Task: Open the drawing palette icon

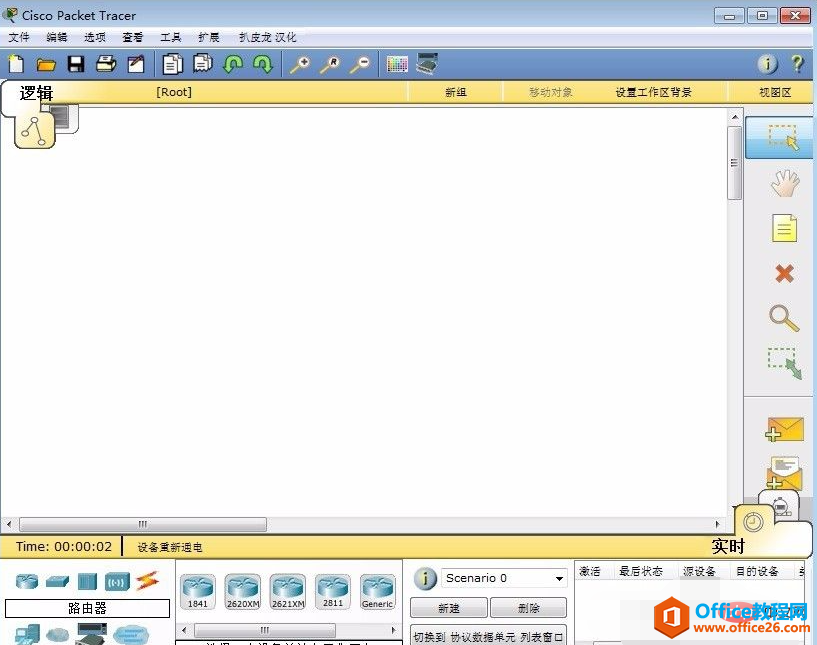Action: [397, 64]
